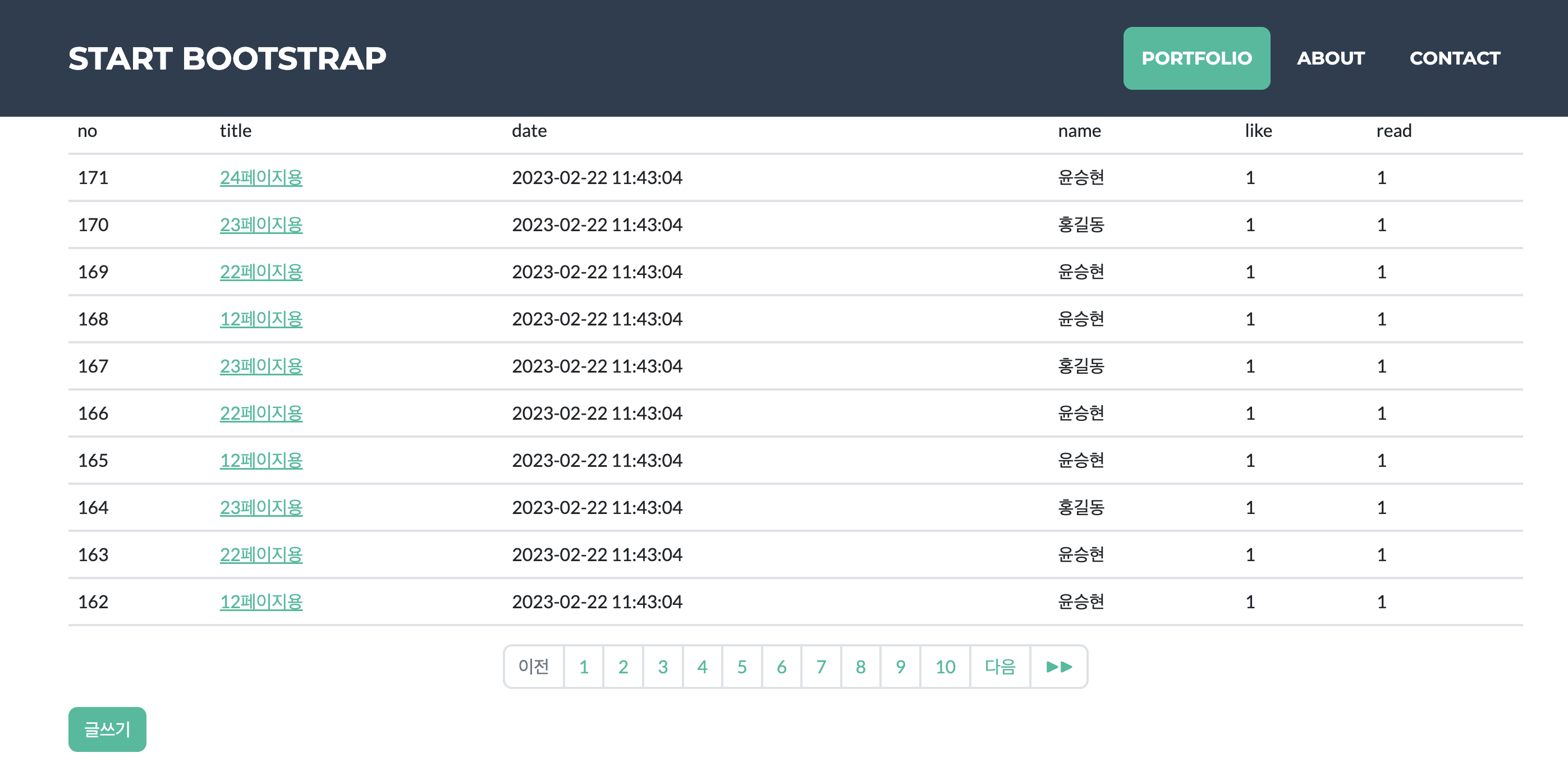Screen dimensions: 1568x771
Task: Click row number 162 cell
Action: click(93, 602)
